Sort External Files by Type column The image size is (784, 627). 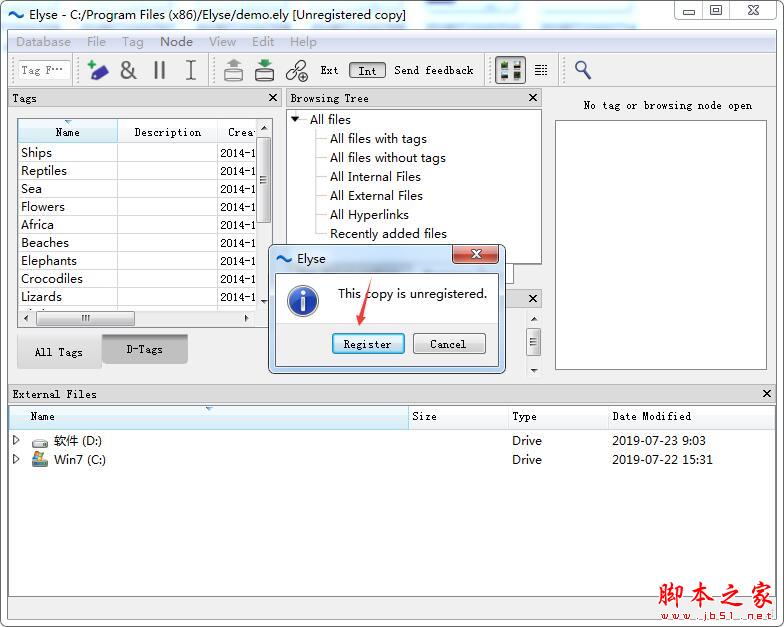tap(558, 416)
